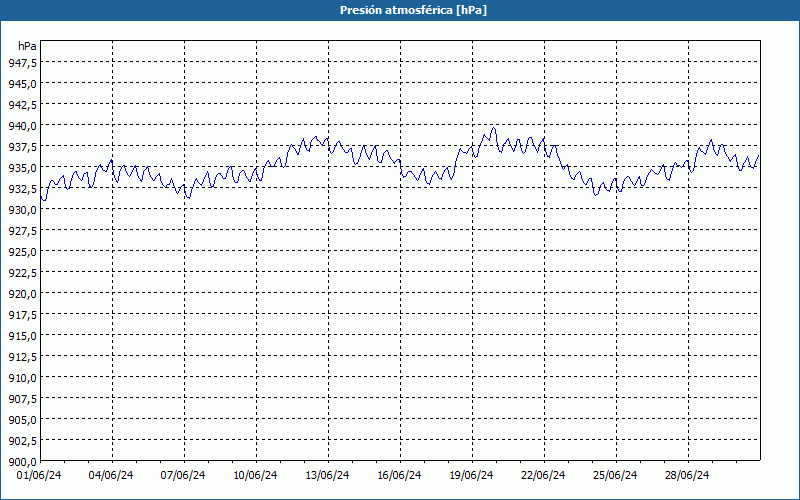Select the 920,0 y-axis value

coord(22,294)
